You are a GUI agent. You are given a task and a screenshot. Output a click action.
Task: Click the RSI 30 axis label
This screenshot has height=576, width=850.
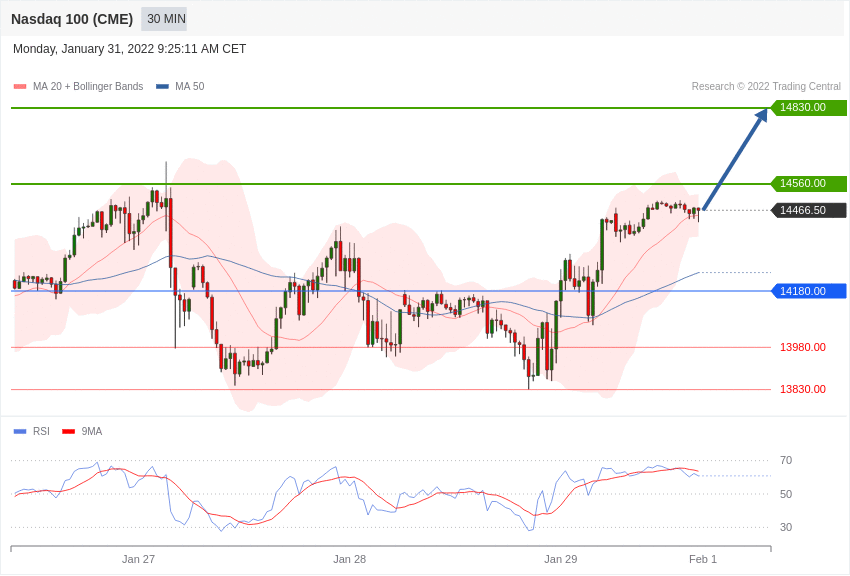pyautogui.click(x=786, y=527)
